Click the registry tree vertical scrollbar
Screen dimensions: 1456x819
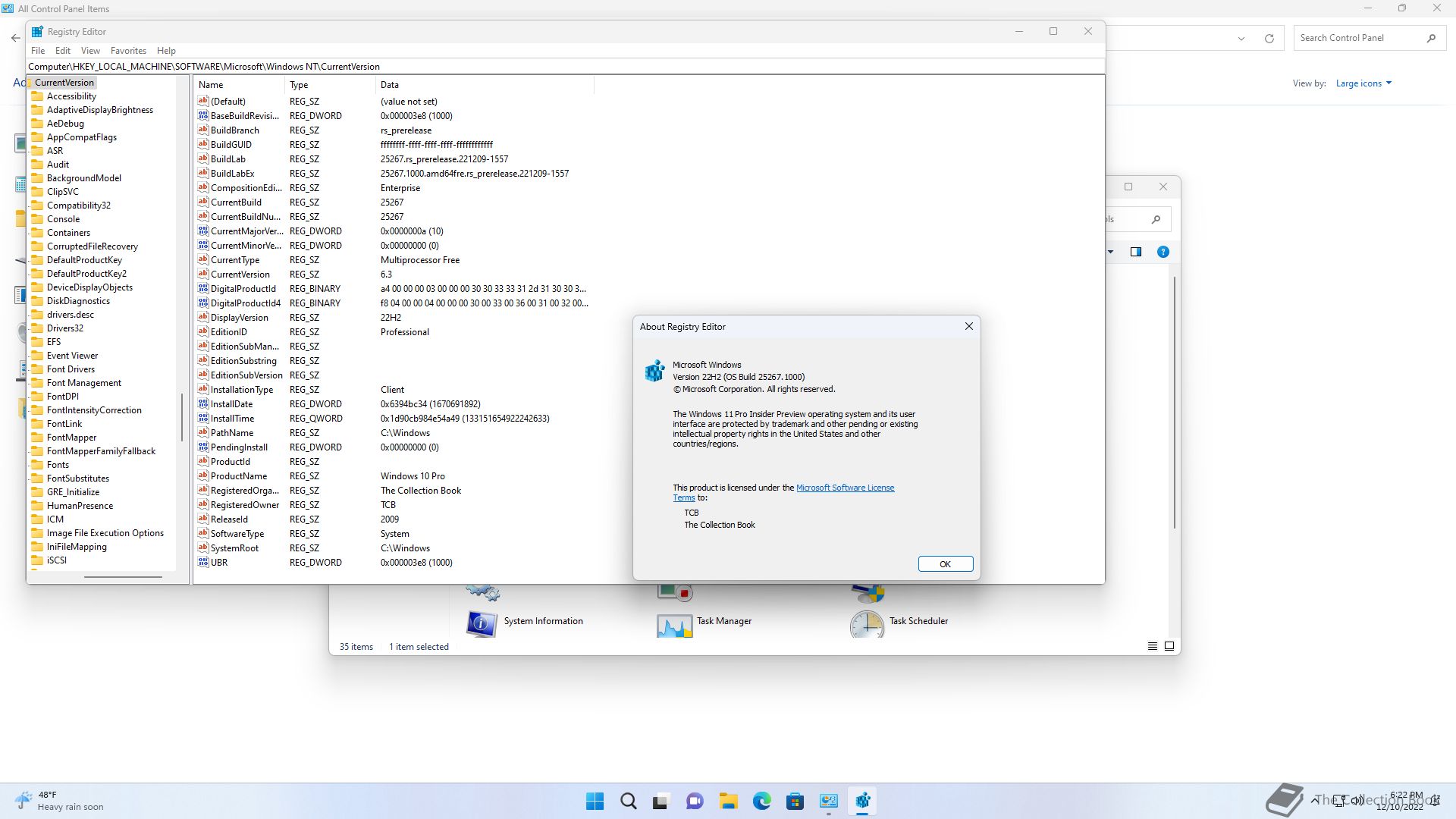(x=182, y=417)
